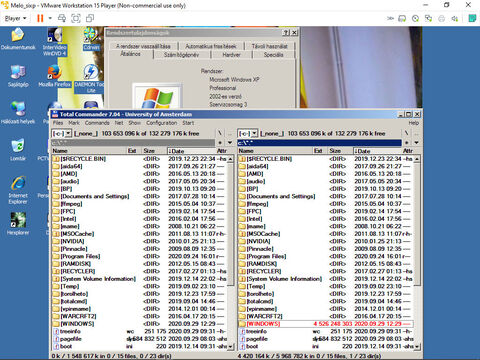
Task: Open the A rendszer visszaállítása tab
Action: [143, 46]
